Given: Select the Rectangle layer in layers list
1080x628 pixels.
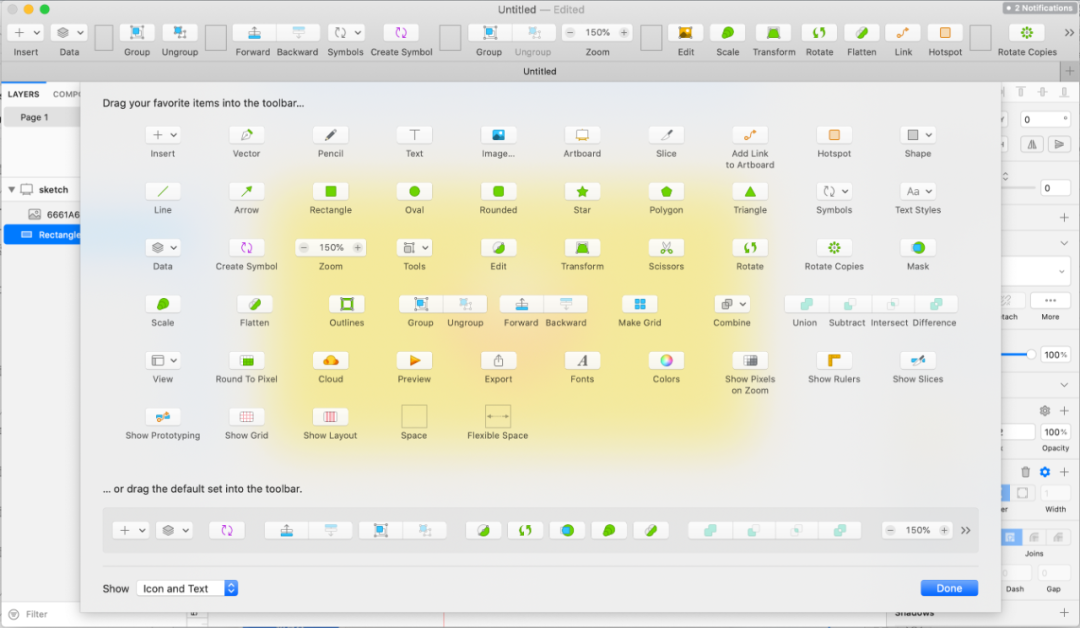Looking at the screenshot, I should tap(42, 236).
